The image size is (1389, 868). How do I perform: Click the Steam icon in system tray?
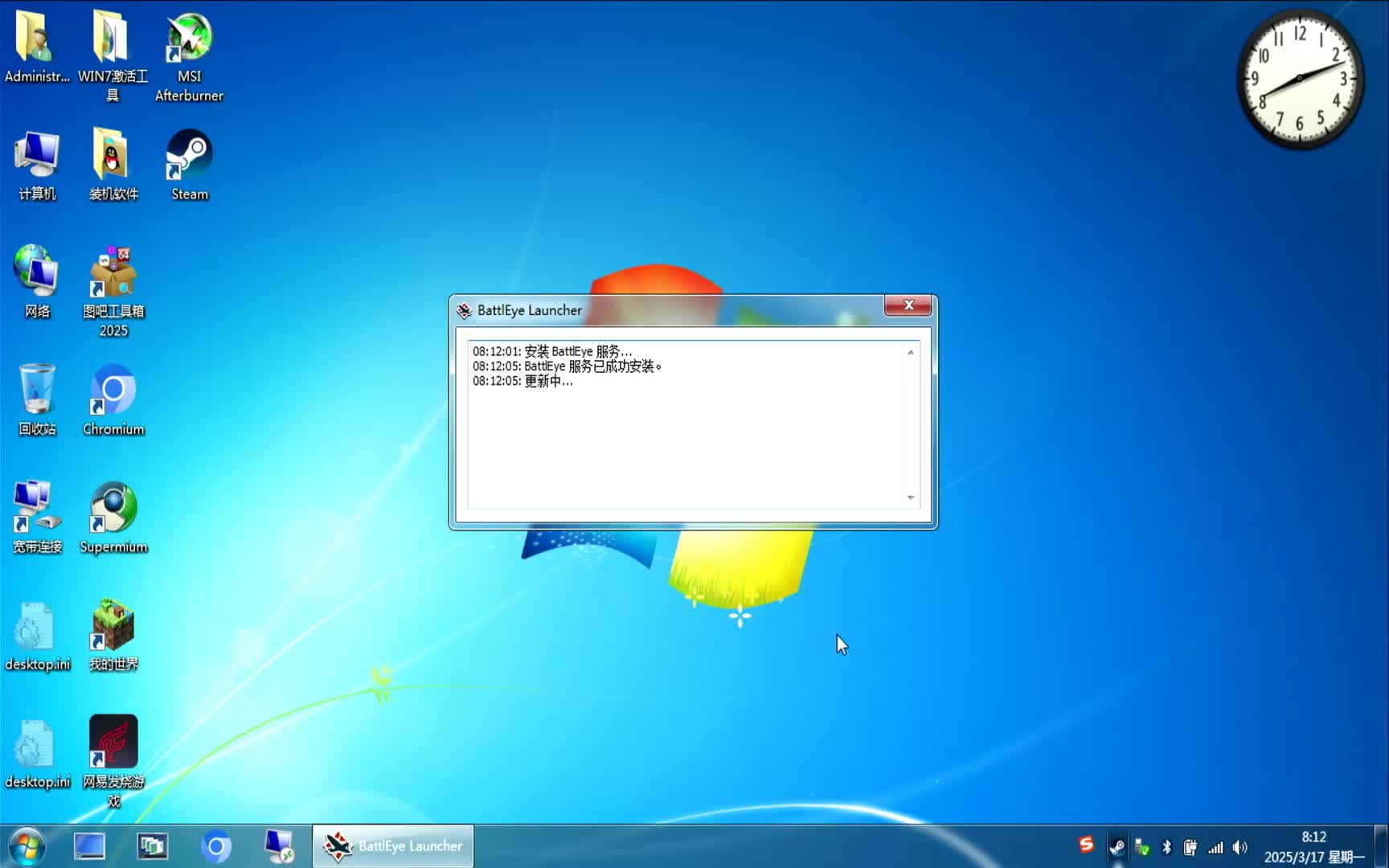click(1117, 846)
